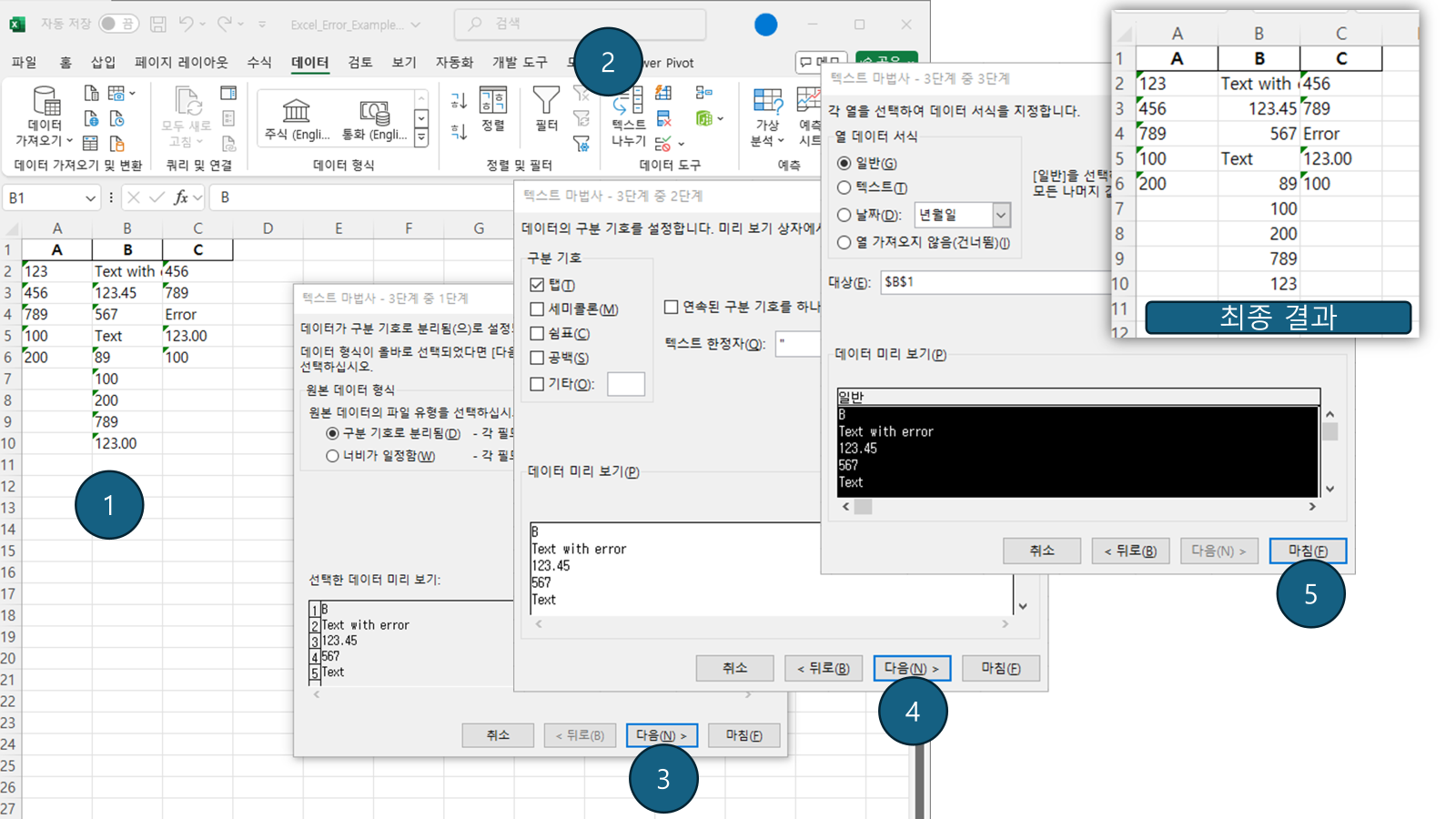Uncheck the Tab delimiter checkbox
The width and height of the screenshot is (1456, 819).
[537, 285]
